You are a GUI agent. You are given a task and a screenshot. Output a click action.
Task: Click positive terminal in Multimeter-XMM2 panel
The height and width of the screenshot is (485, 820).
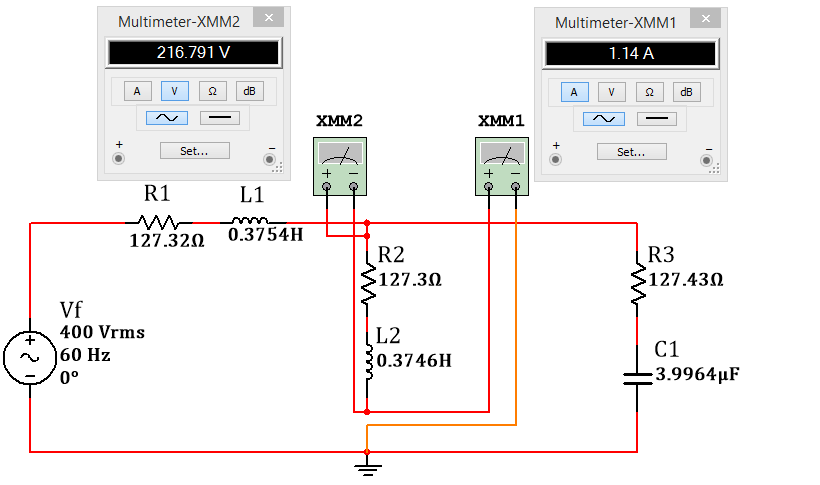tap(119, 159)
